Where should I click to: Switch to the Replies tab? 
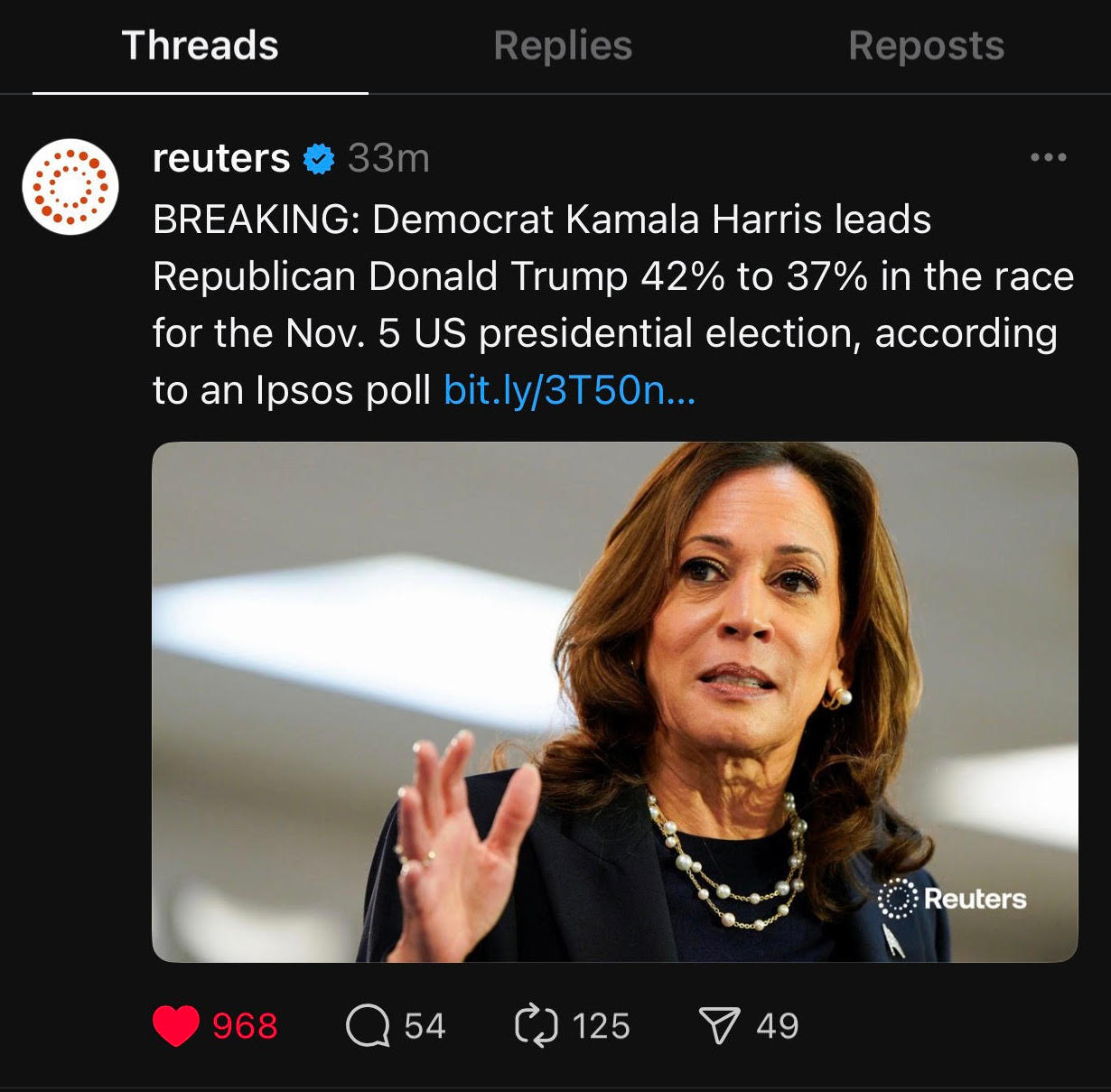562,47
